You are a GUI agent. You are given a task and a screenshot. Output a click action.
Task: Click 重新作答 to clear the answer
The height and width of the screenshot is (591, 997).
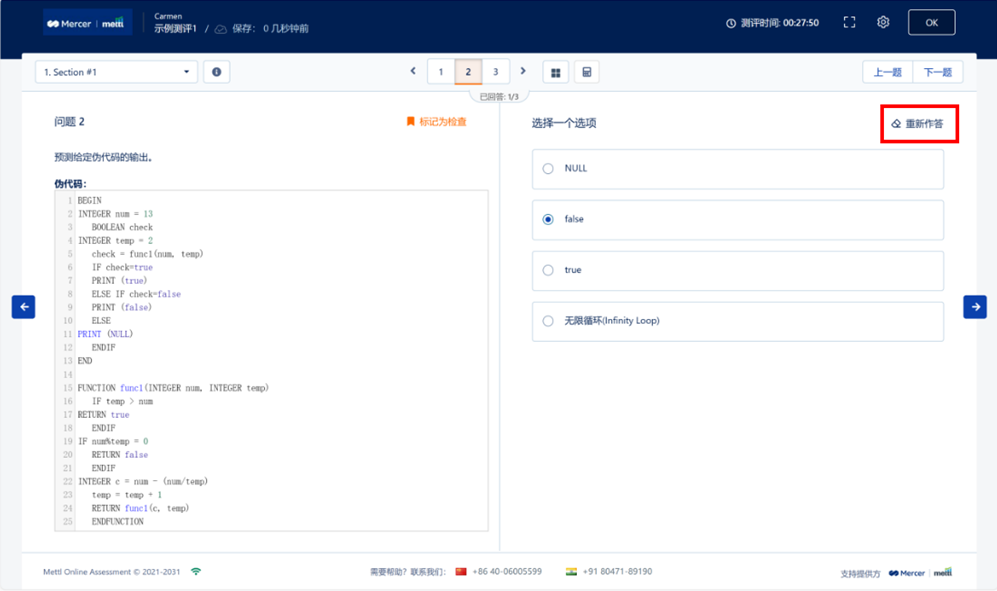(x=918, y=124)
